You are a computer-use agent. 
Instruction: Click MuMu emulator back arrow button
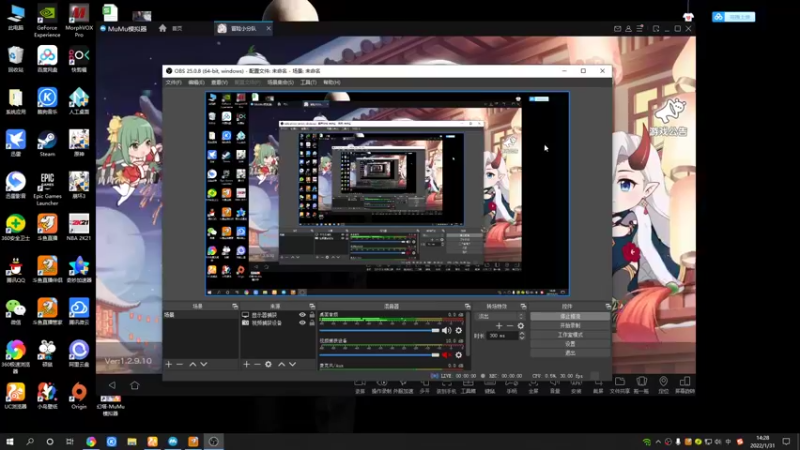tap(112, 385)
